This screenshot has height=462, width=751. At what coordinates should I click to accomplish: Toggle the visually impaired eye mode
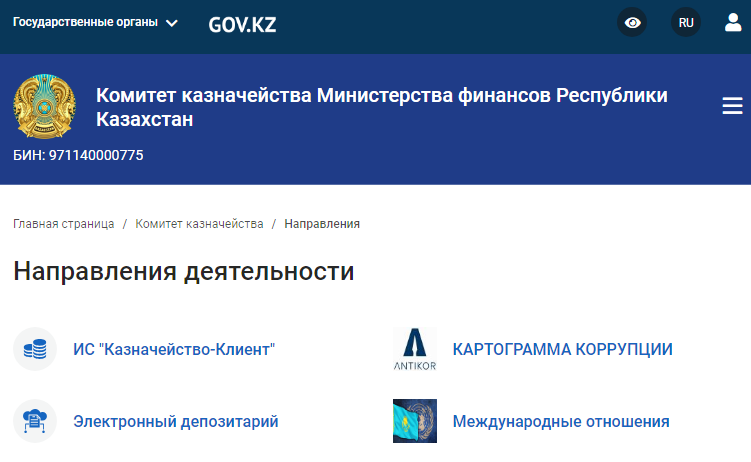pos(632,22)
